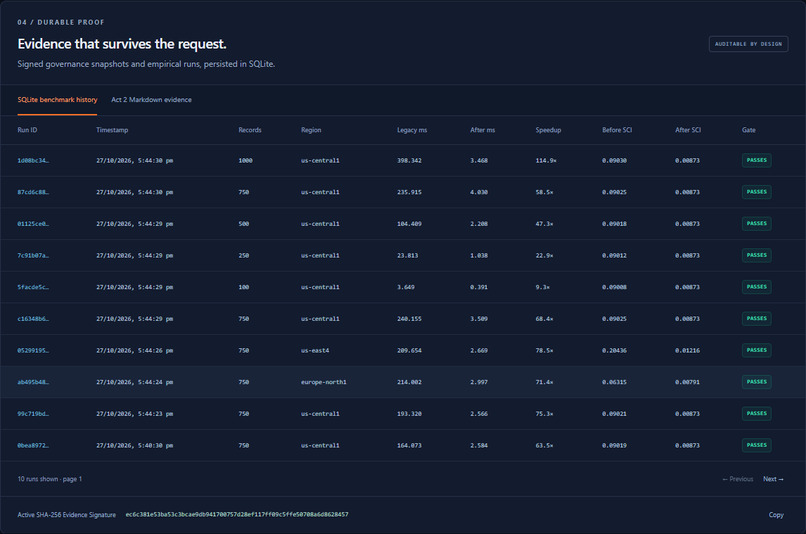Select the 9.3× speedup value
Viewport: 806px width, 534px height.
point(542,287)
